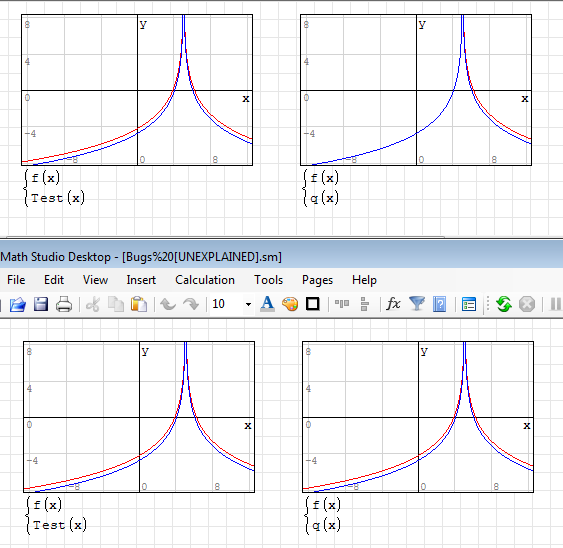This screenshot has height=548, width=563.
Task: Open the Calculation menu
Action: [x=205, y=280]
